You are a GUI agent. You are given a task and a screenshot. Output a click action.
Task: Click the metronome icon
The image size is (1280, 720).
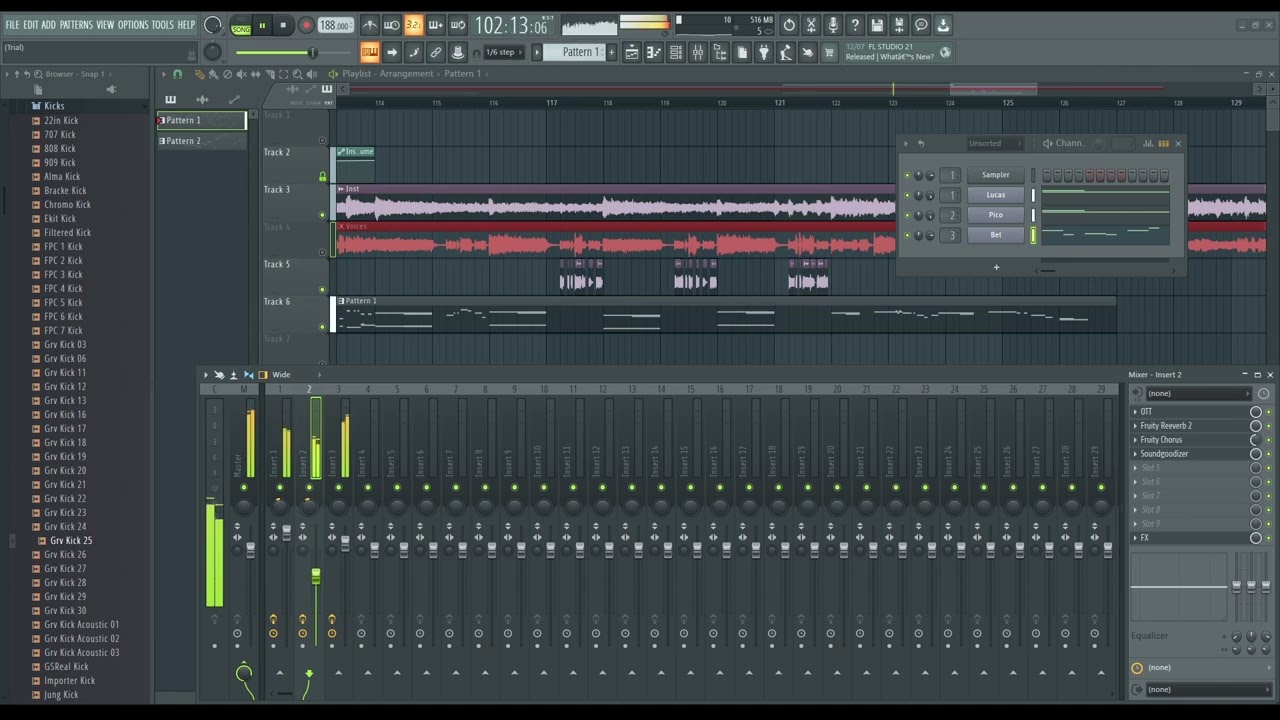(371, 25)
